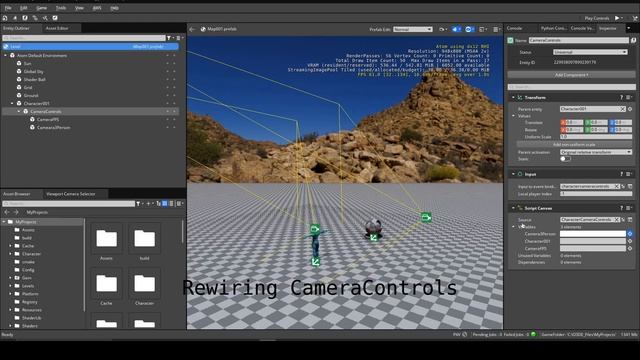640x360 pixels.
Task: Collapse the Character001 entity
Action: click(12, 104)
